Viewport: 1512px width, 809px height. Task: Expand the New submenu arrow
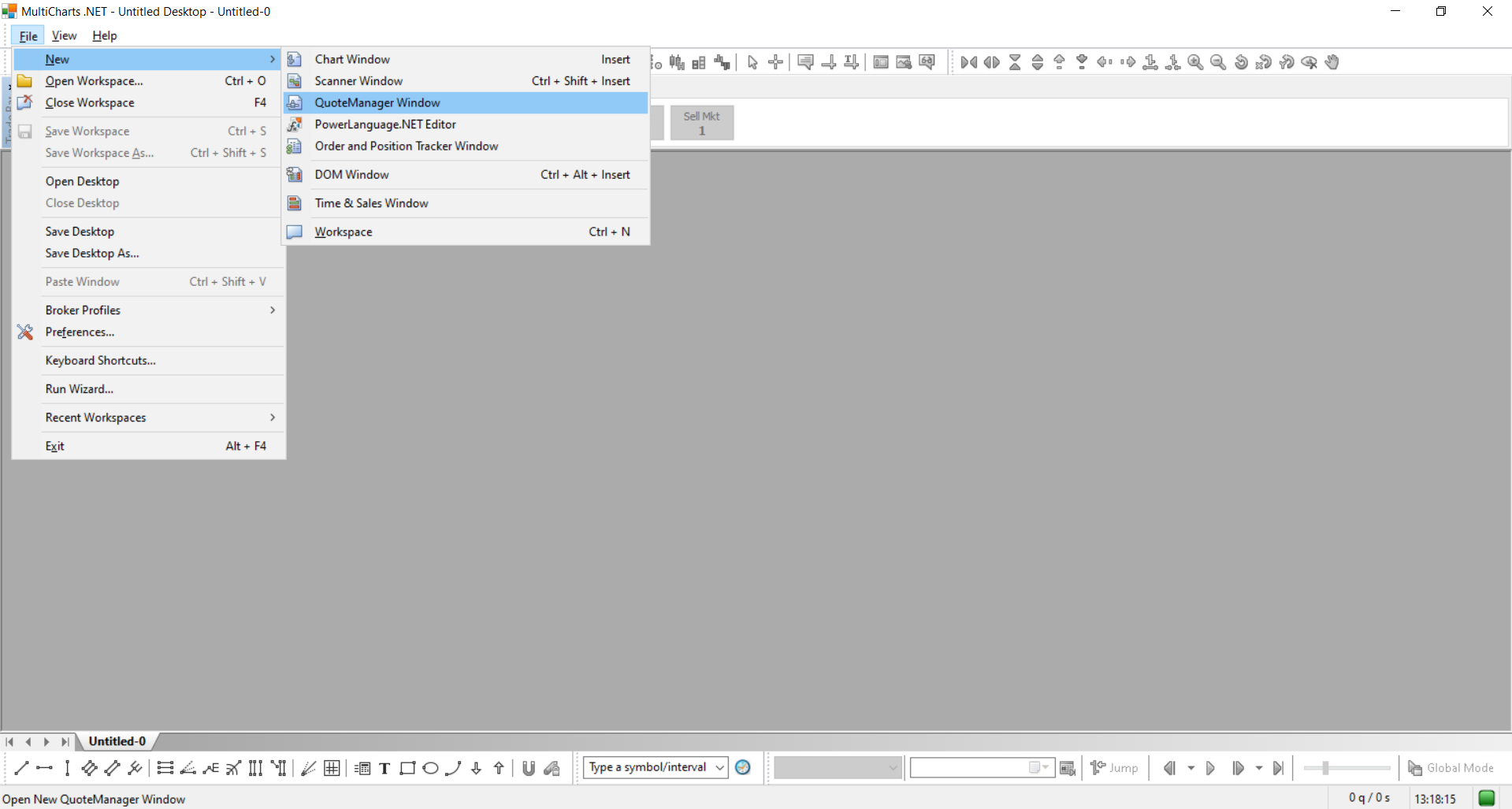pyautogui.click(x=273, y=59)
